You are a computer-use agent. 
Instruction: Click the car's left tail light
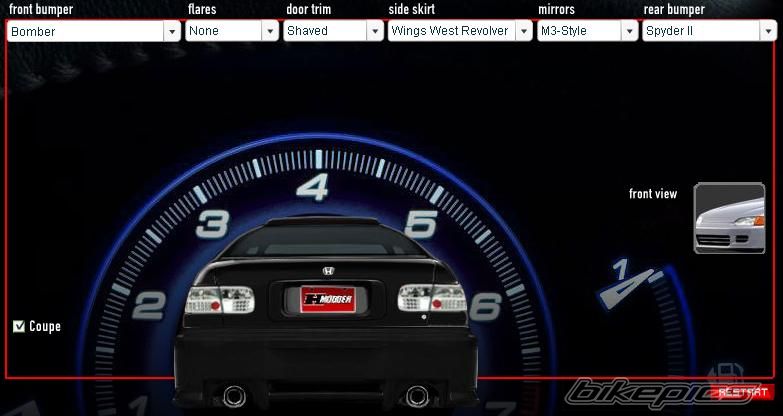[x=220, y=300]
